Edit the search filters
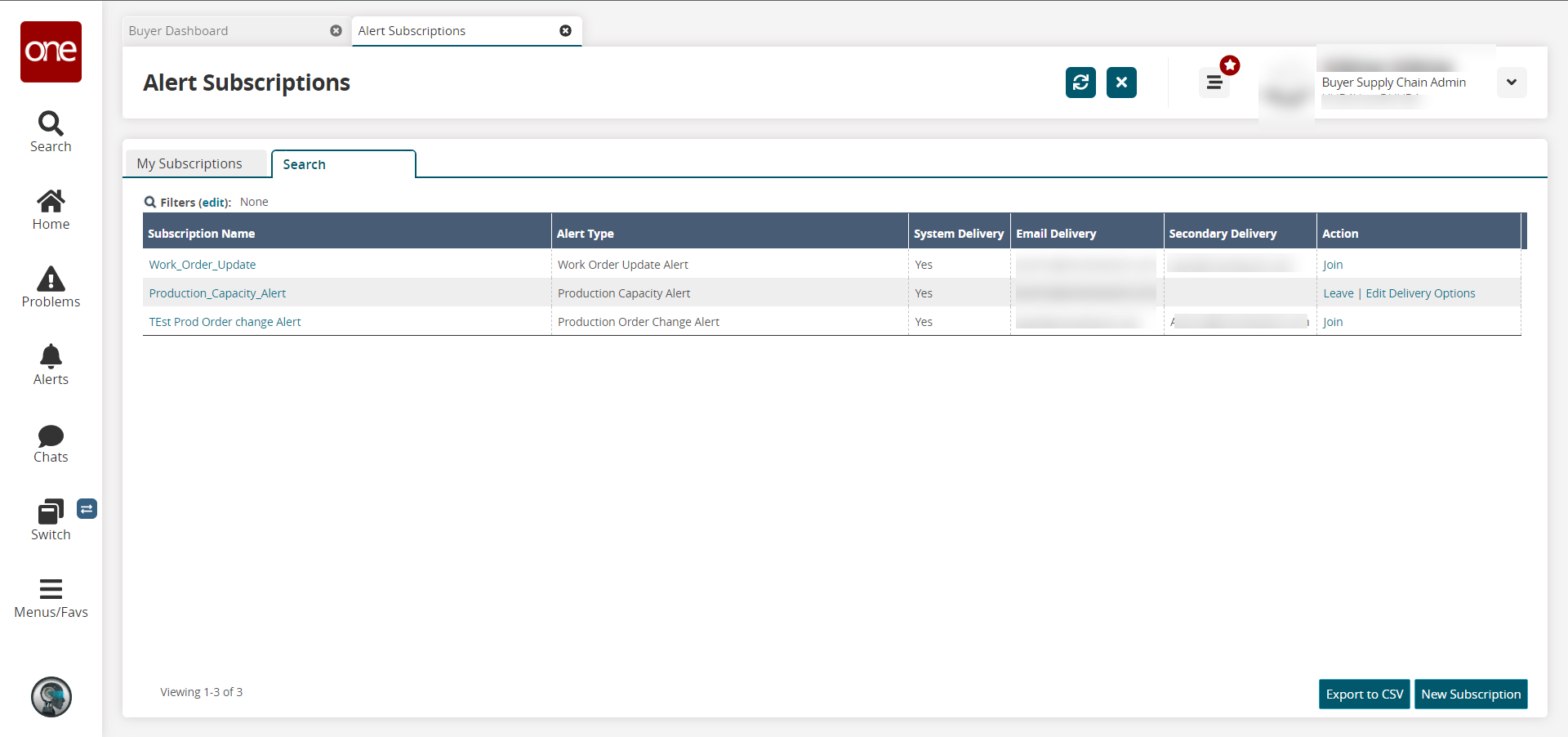Image resolution: width=1568 pixels, height=737 pixels. click(214, 203)
